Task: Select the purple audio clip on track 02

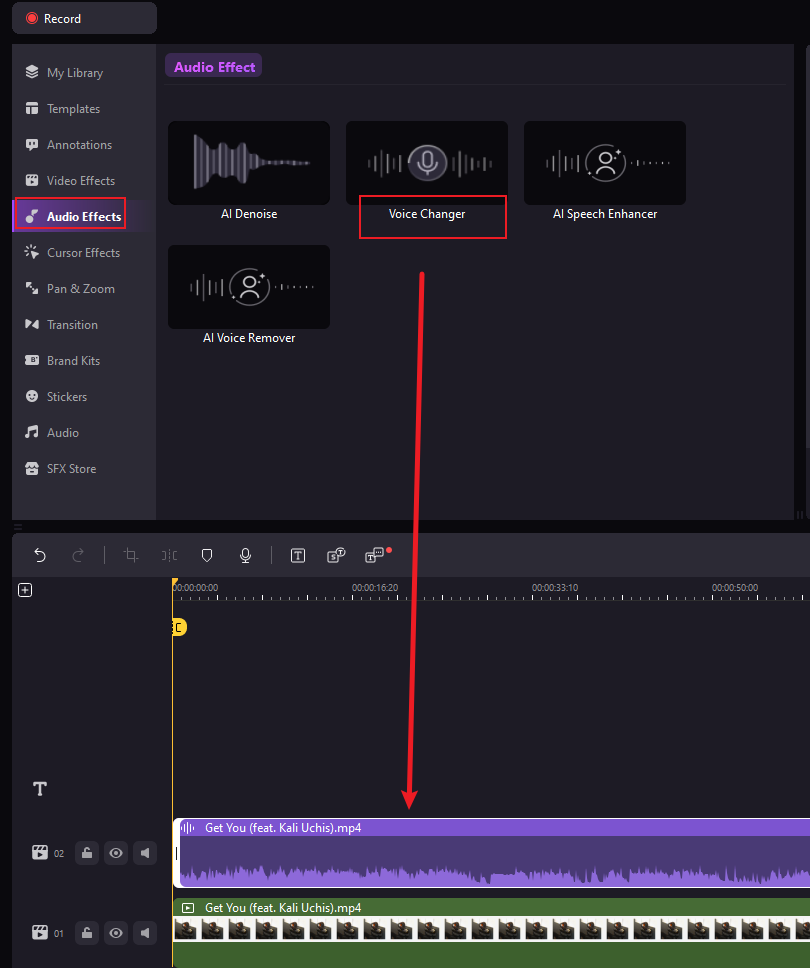Action: 491,853
